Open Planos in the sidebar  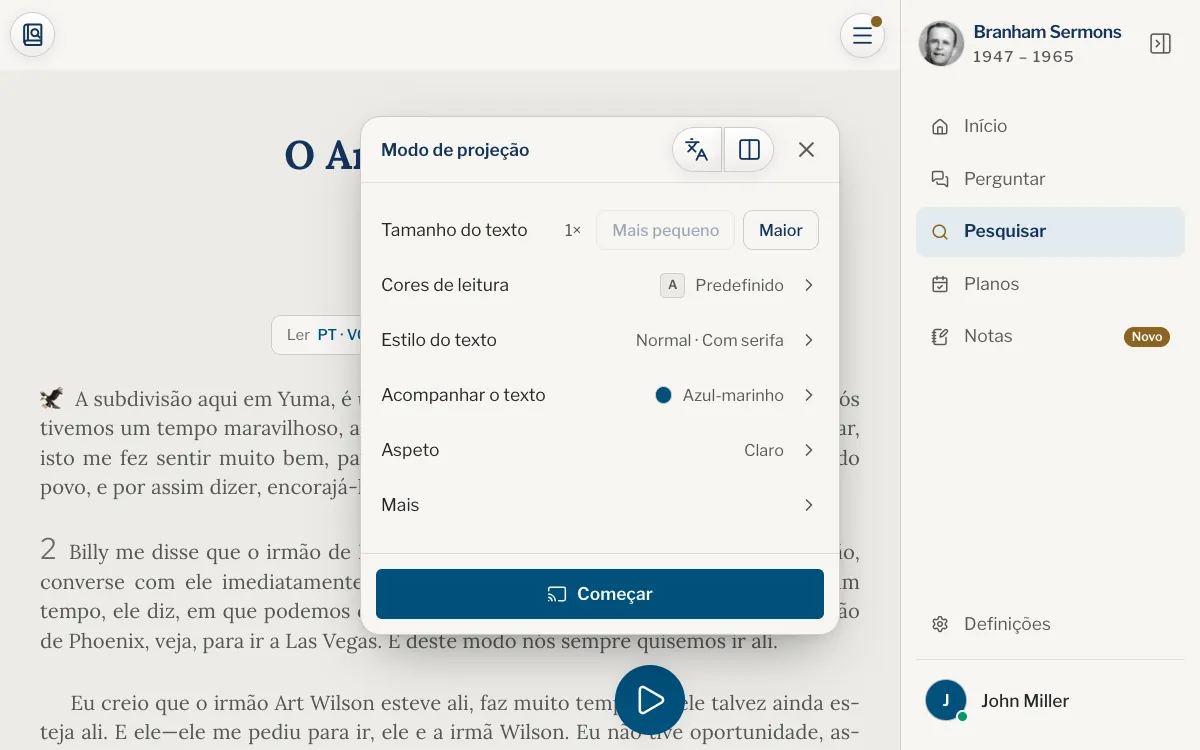click(1050, 284)
